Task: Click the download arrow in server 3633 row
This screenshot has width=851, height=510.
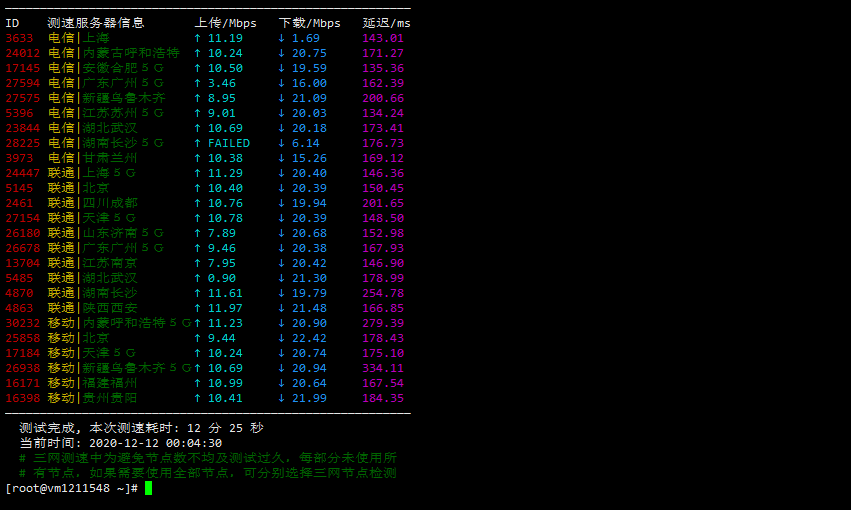Action: click(x=282, y=38)
